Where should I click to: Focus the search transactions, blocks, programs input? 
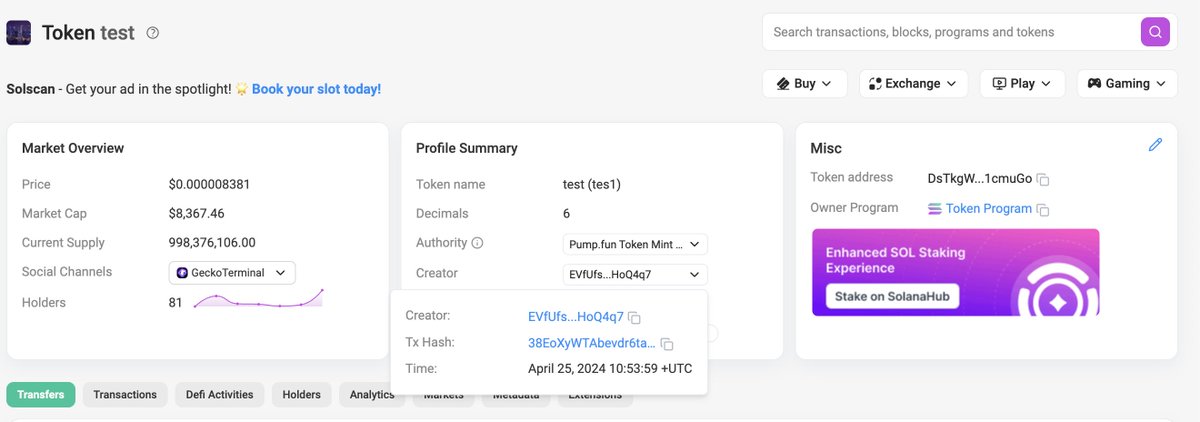click(x=955, y=32)
